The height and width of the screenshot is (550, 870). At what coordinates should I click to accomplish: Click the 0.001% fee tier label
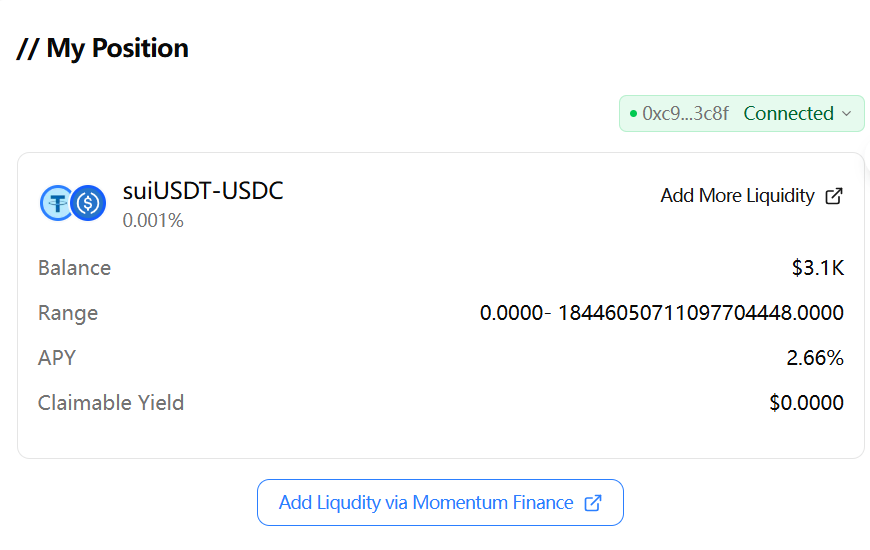coord(153,220)
